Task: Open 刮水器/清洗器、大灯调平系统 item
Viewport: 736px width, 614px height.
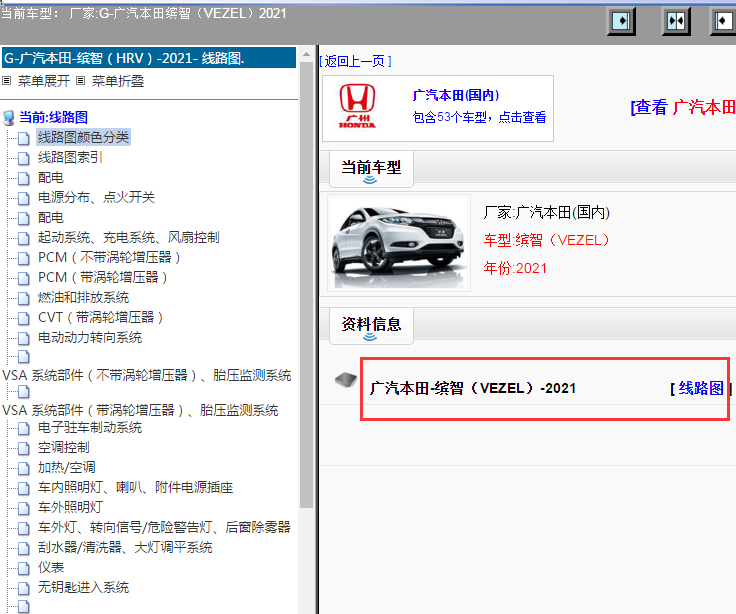Action: point(125,547)
